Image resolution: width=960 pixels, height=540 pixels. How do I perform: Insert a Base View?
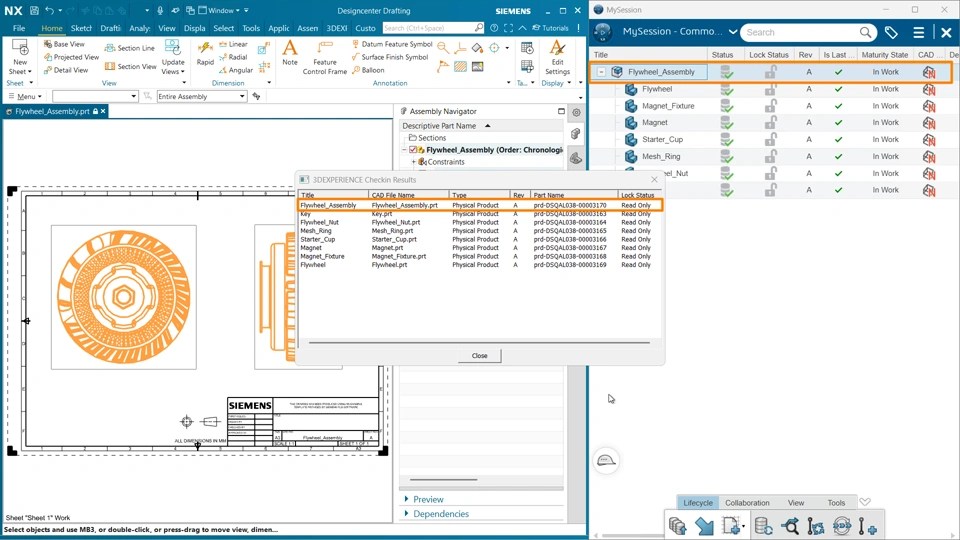tap(64, 44)
